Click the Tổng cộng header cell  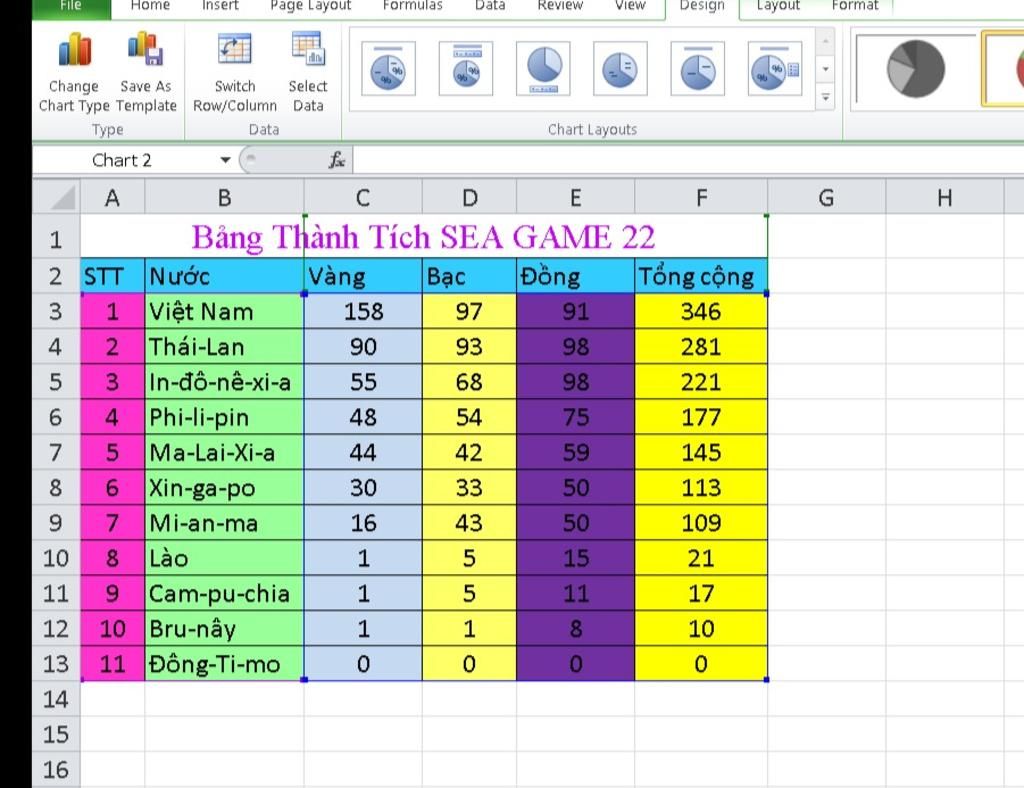coord(701,276)
